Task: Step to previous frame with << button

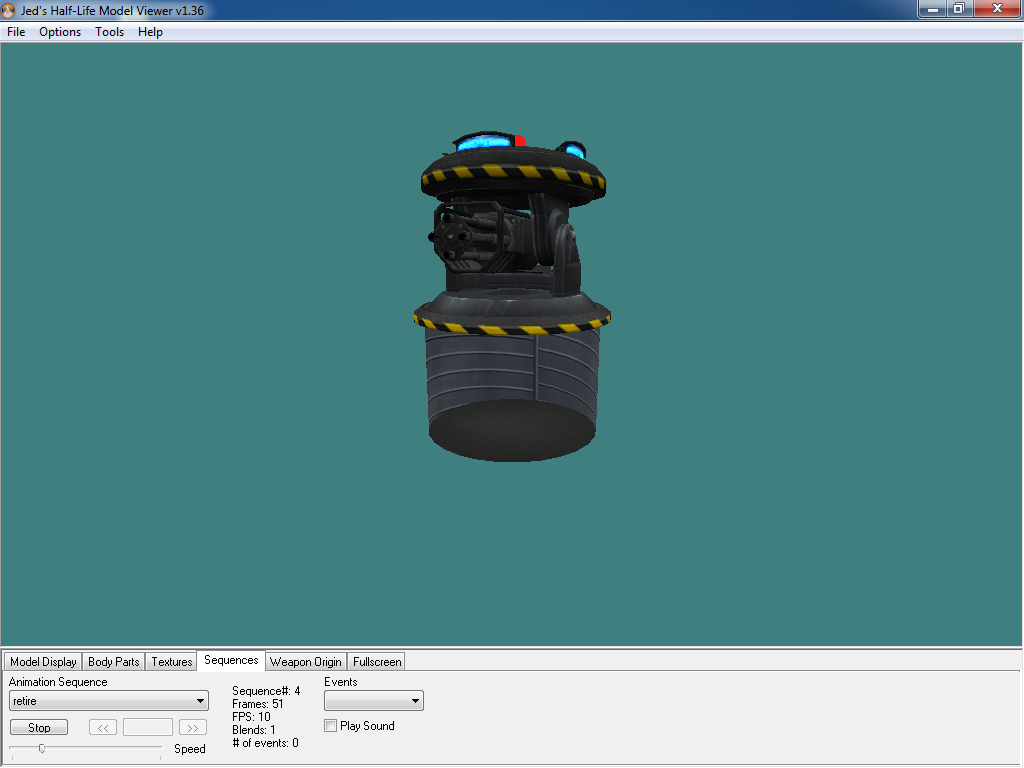Action: click(103, 728)
